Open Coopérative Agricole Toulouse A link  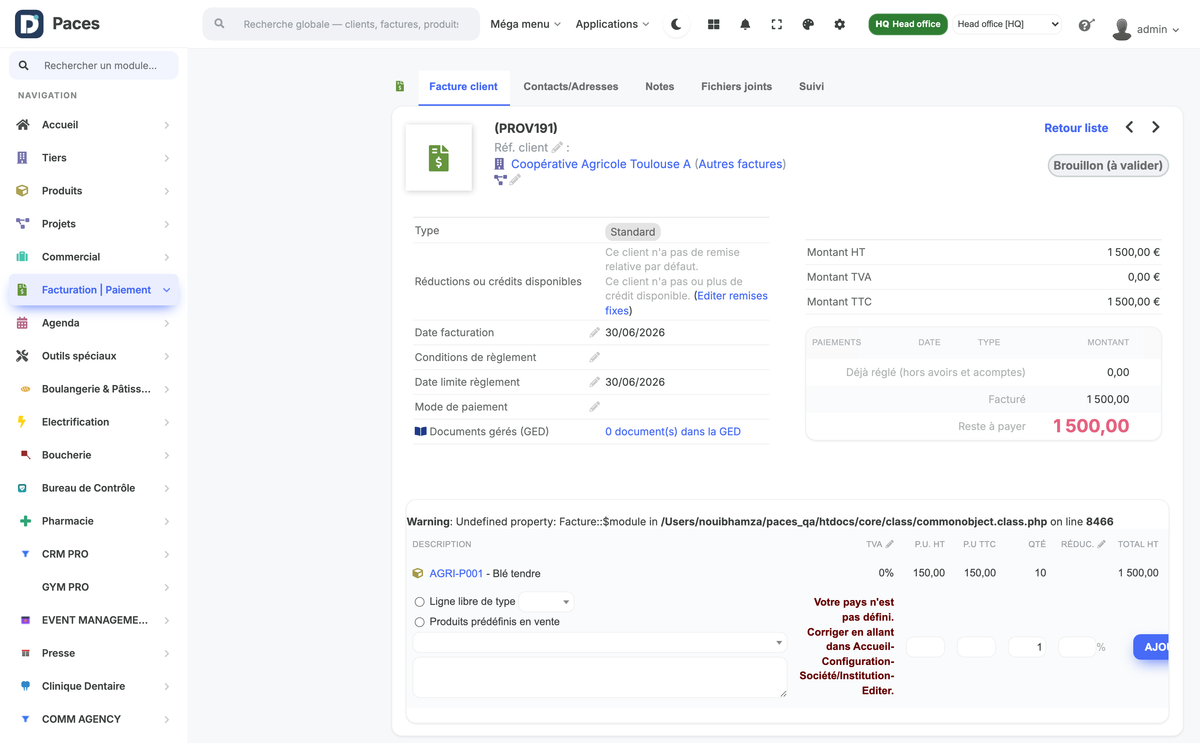(600, 164)
